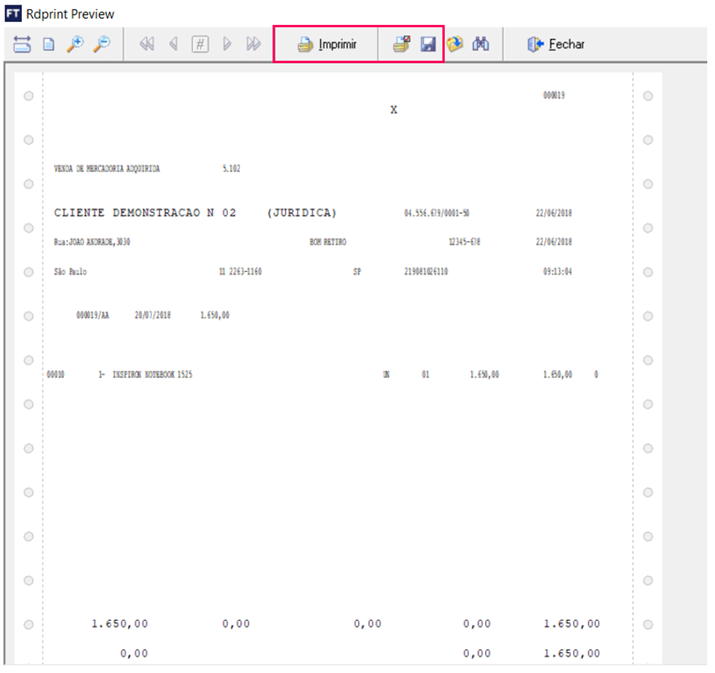Click the Rdprint Preview window title
715x673 pixels.
(70, 14)
